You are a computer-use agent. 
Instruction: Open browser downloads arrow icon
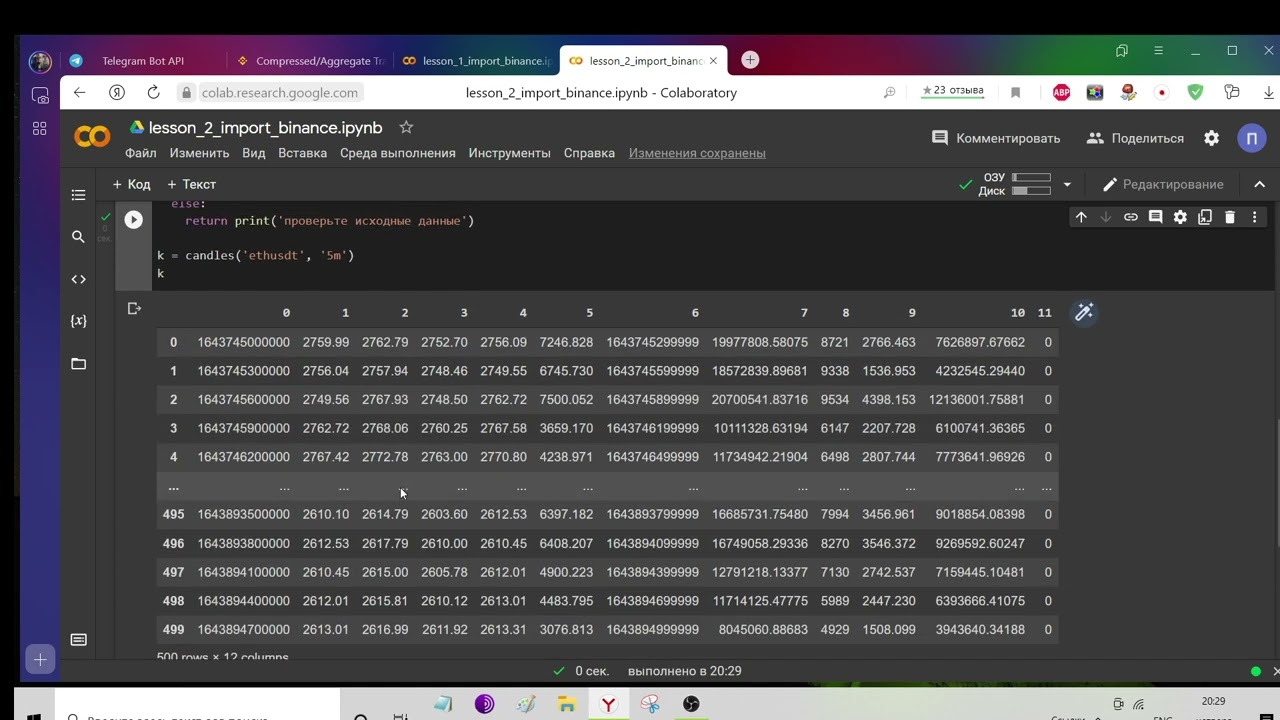coord(1268,92)
